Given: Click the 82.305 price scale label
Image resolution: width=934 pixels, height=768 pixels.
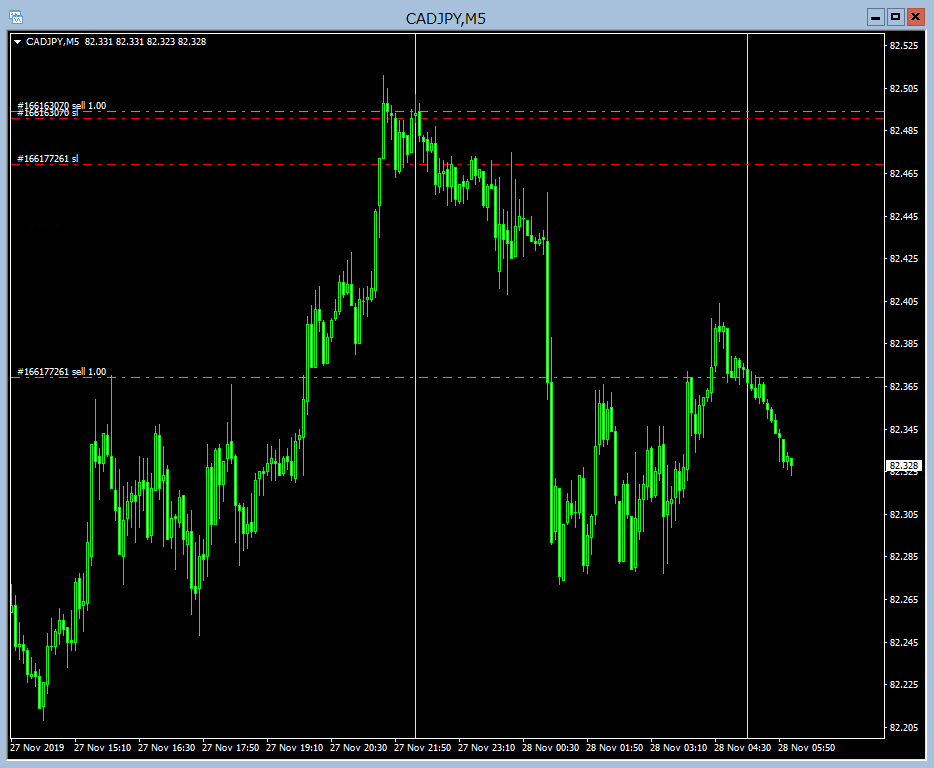Looking at the screenshot, I should (x=904, y=515).
